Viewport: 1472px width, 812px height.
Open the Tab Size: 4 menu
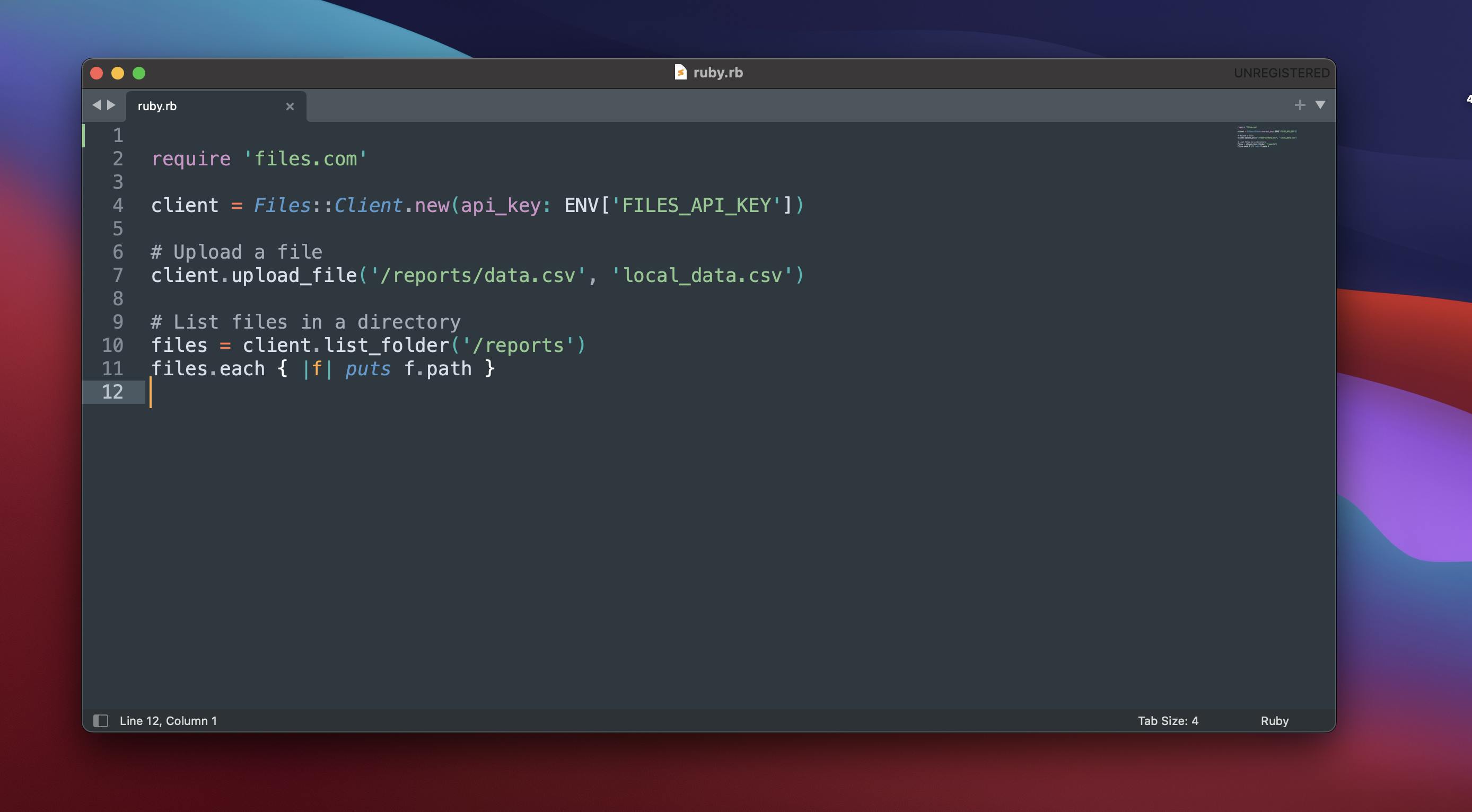coord(1168,721)
